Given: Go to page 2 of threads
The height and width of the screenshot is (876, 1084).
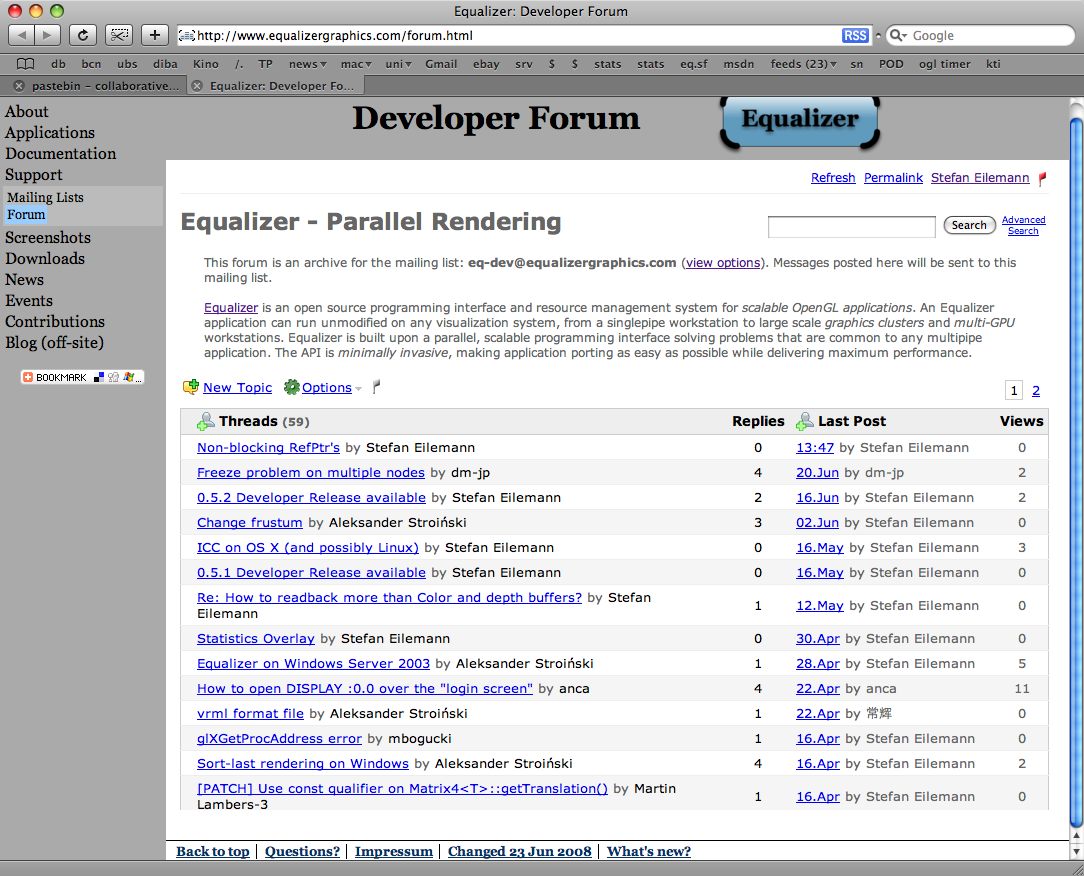Looking at the screenshot, I should click(1036, 391).
